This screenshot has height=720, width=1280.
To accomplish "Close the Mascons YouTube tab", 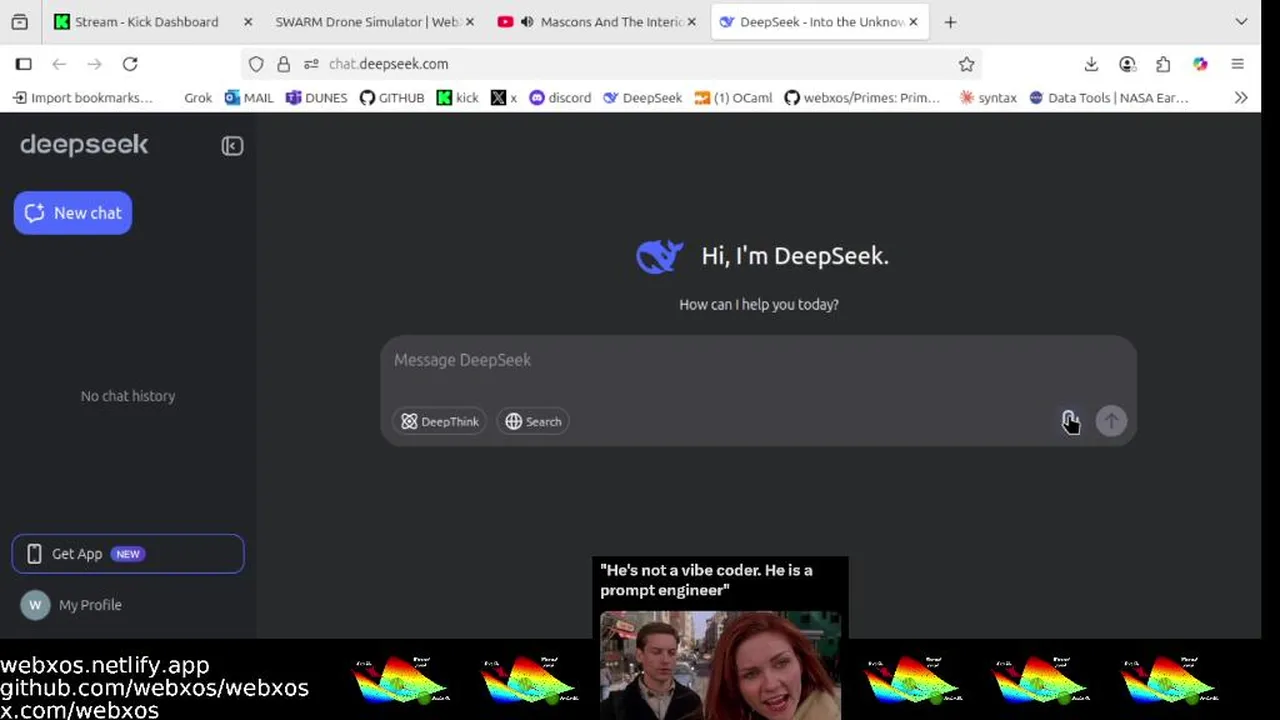I will (x=691, y=21).
